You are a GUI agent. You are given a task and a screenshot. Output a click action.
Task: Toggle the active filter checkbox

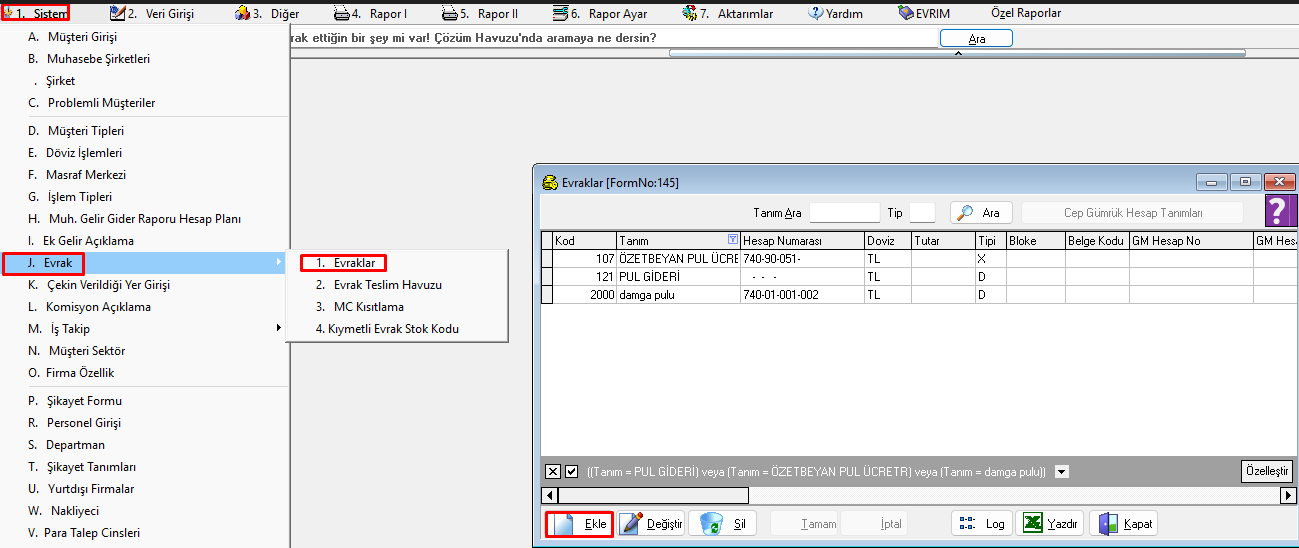coord(572,472)
